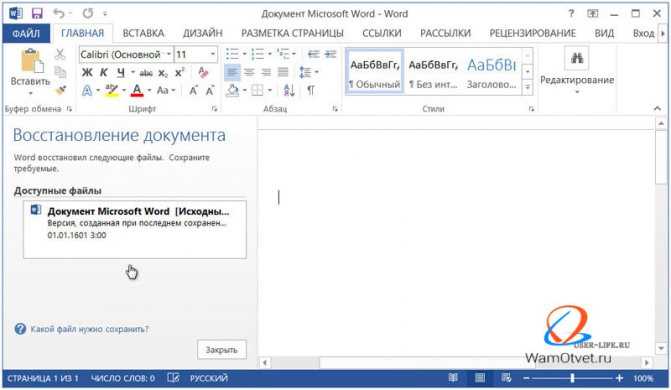Switch to the ССЫЛКИ tab
This screenshot has width=671, height=390.
[x=382, y=33]
